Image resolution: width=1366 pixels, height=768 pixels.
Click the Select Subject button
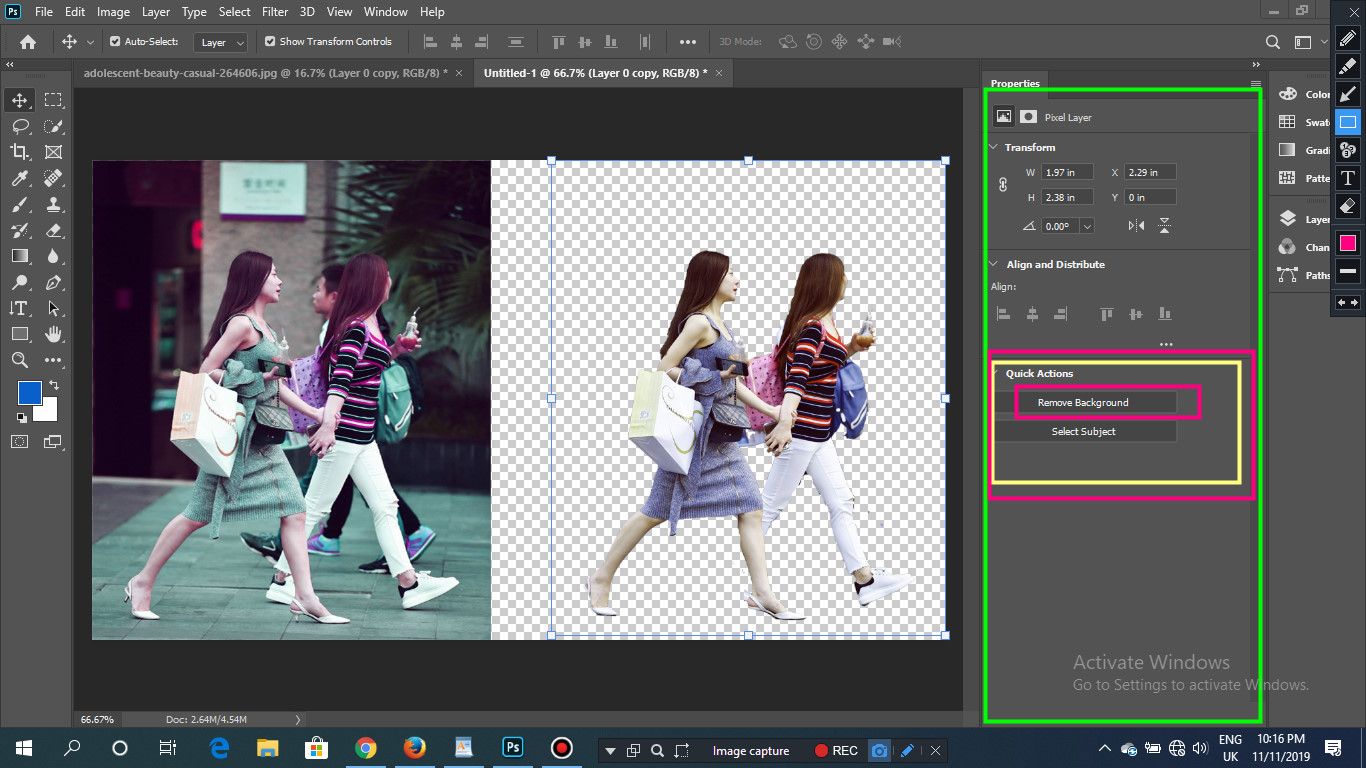(1084, 431)
